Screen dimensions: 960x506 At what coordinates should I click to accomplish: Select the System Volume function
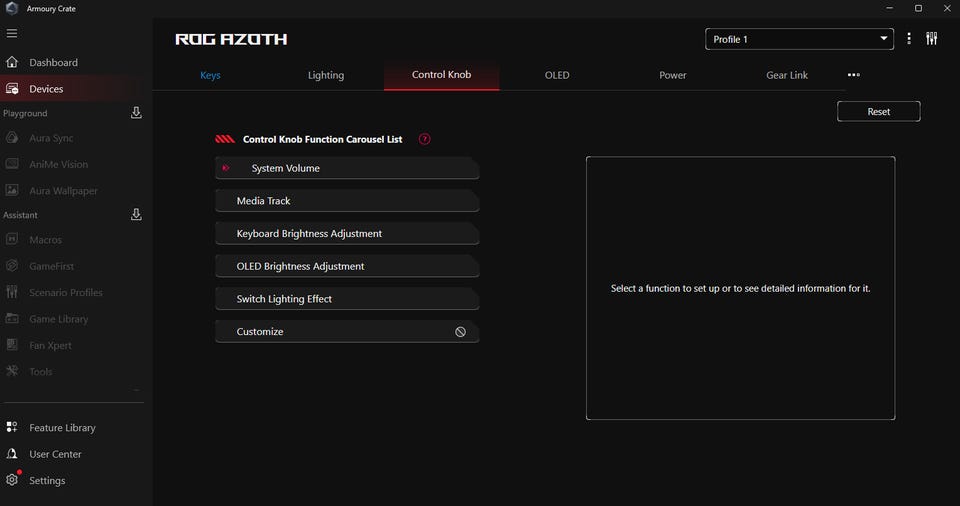point(347,168)
